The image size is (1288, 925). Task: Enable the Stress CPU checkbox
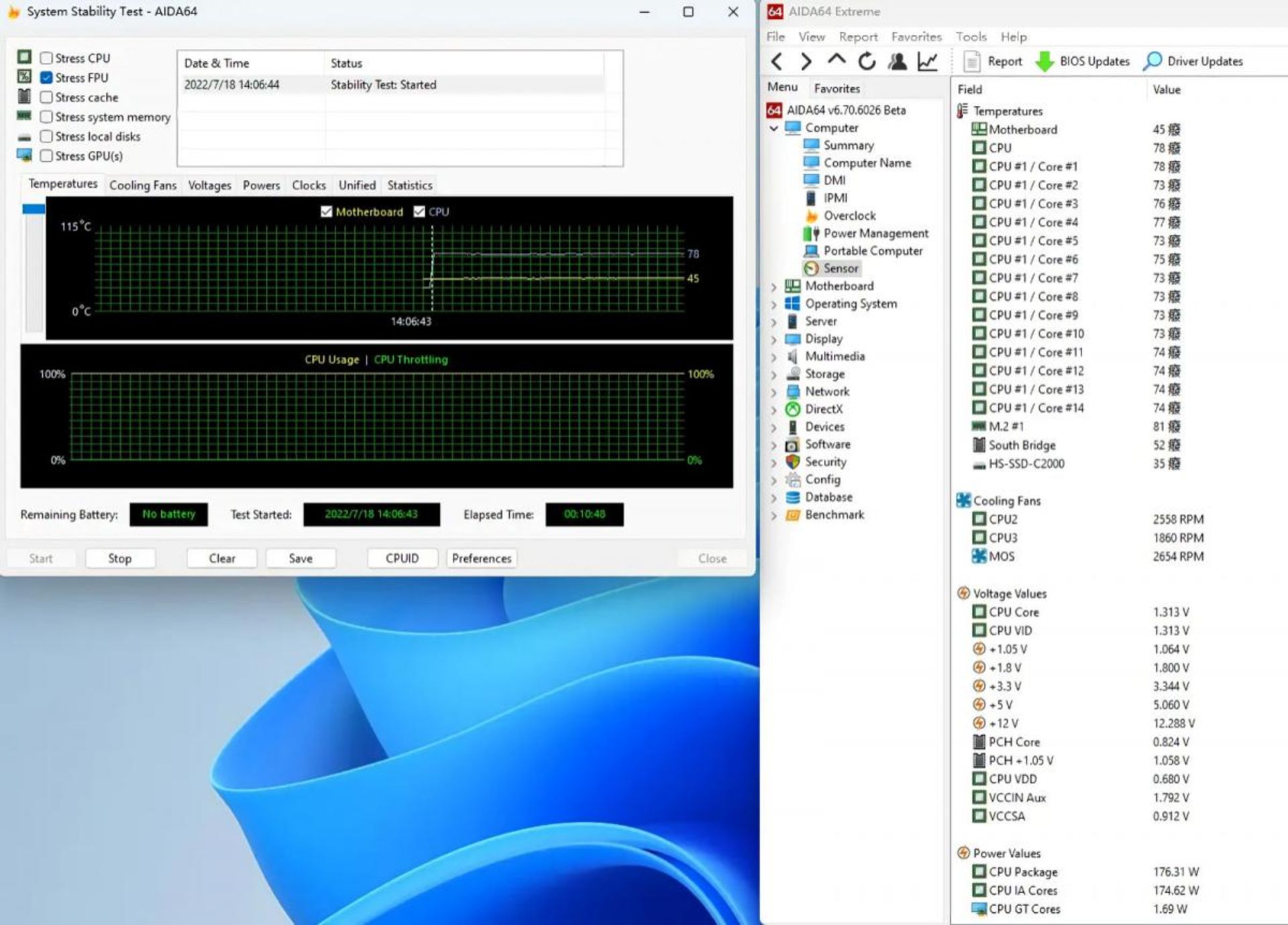pos(46,58)
